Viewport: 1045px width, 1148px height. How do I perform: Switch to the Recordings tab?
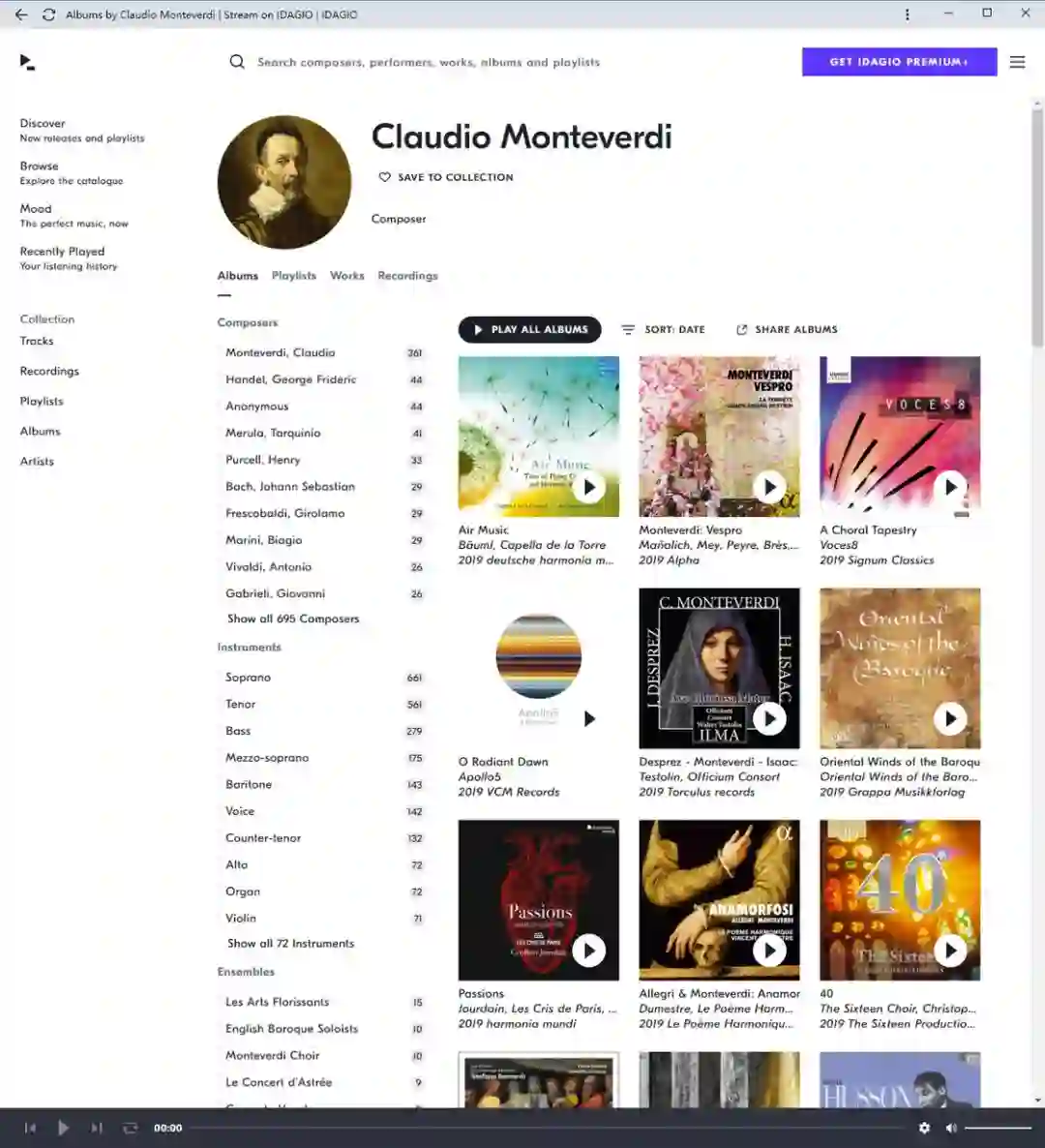pyautogui.click(x=407, y=275)
